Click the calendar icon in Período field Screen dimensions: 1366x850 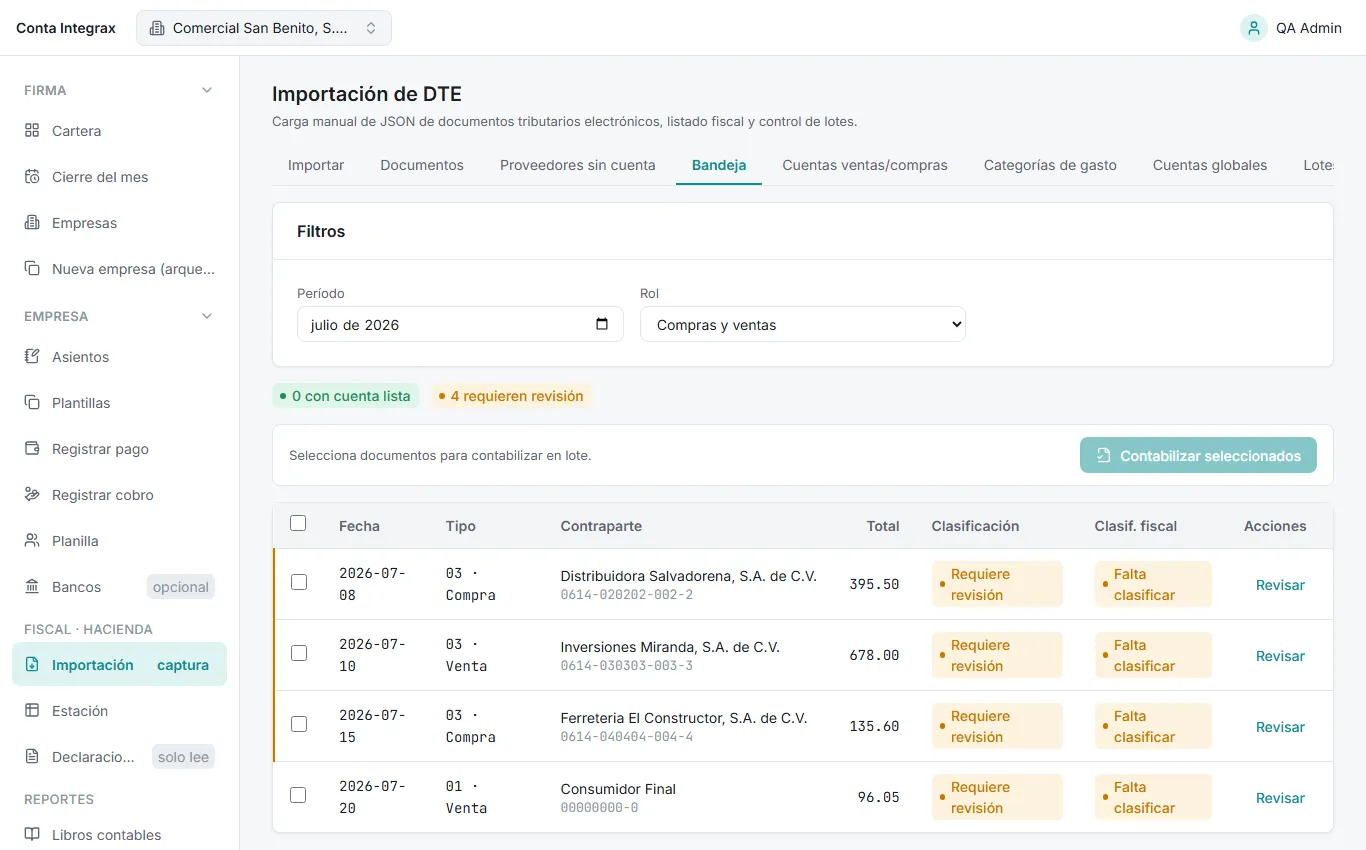pyautogui.click(x=602, y=324)
